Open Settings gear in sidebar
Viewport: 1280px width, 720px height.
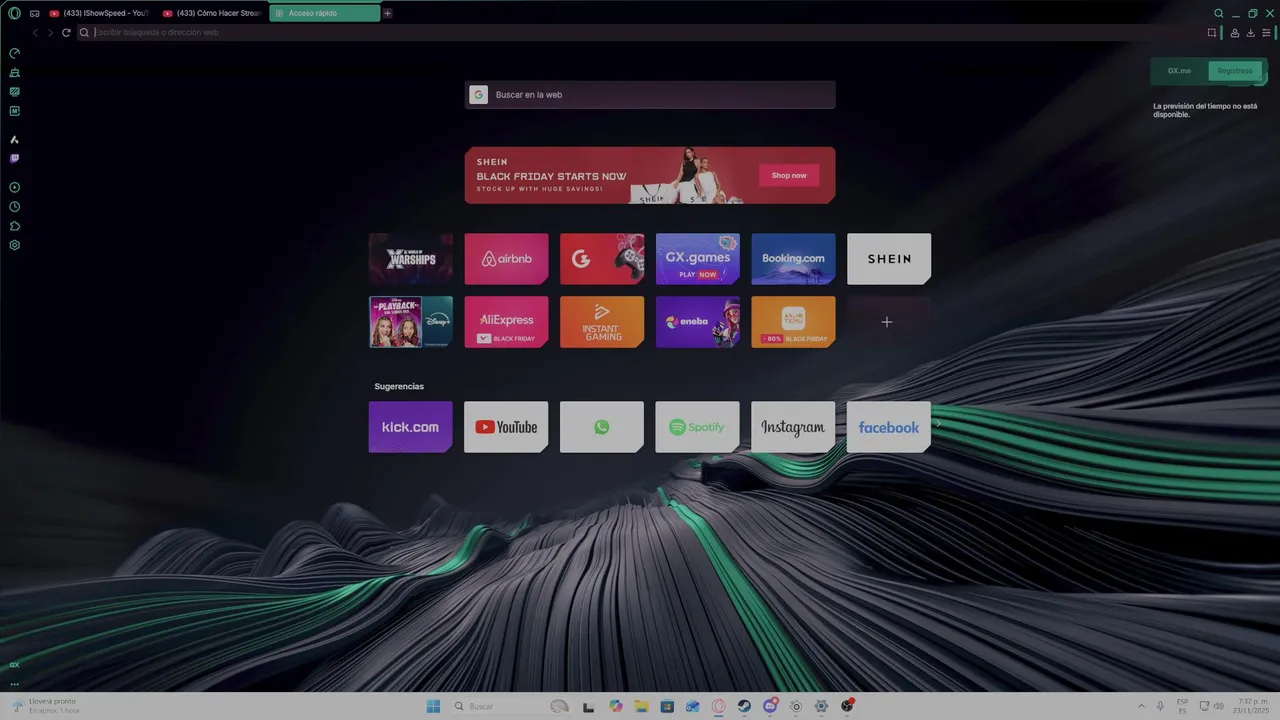coord(14,245)
